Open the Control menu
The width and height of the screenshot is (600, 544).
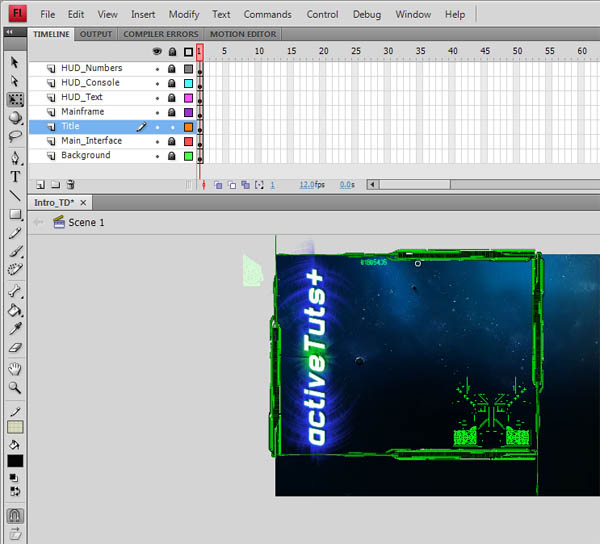click(x=322, y=15)
